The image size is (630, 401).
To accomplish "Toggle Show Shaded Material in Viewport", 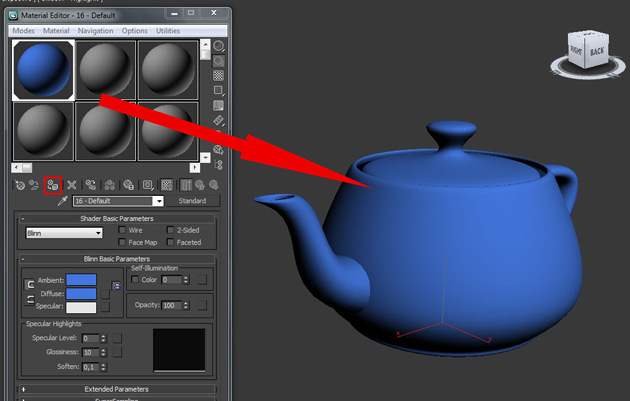I will coord(167,185).
